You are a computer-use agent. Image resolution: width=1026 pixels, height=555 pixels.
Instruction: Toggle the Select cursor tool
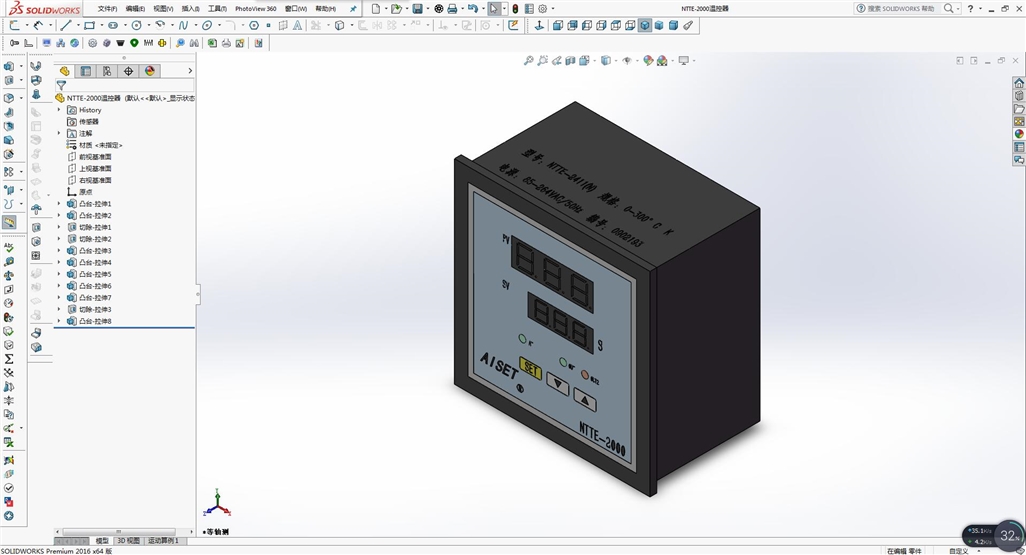493,9
